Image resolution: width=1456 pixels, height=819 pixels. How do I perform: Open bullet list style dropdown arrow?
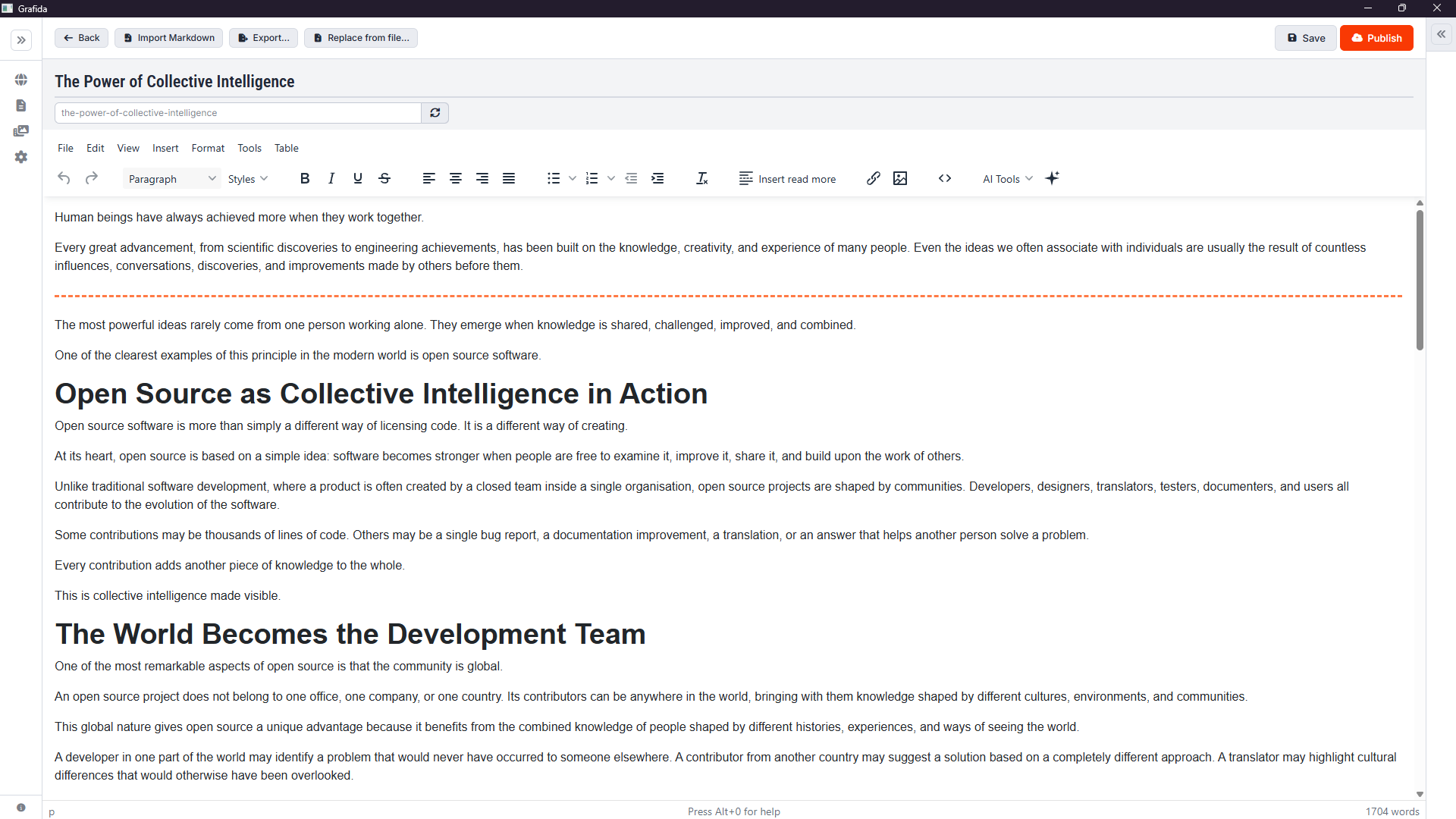point(573,178)
